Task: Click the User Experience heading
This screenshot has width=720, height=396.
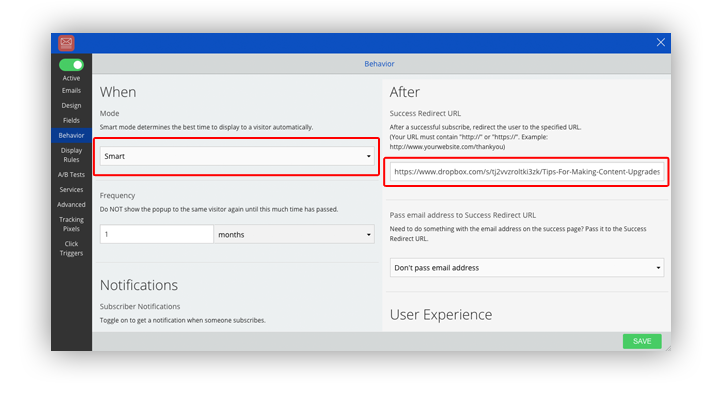Action: tap(441, 315)
